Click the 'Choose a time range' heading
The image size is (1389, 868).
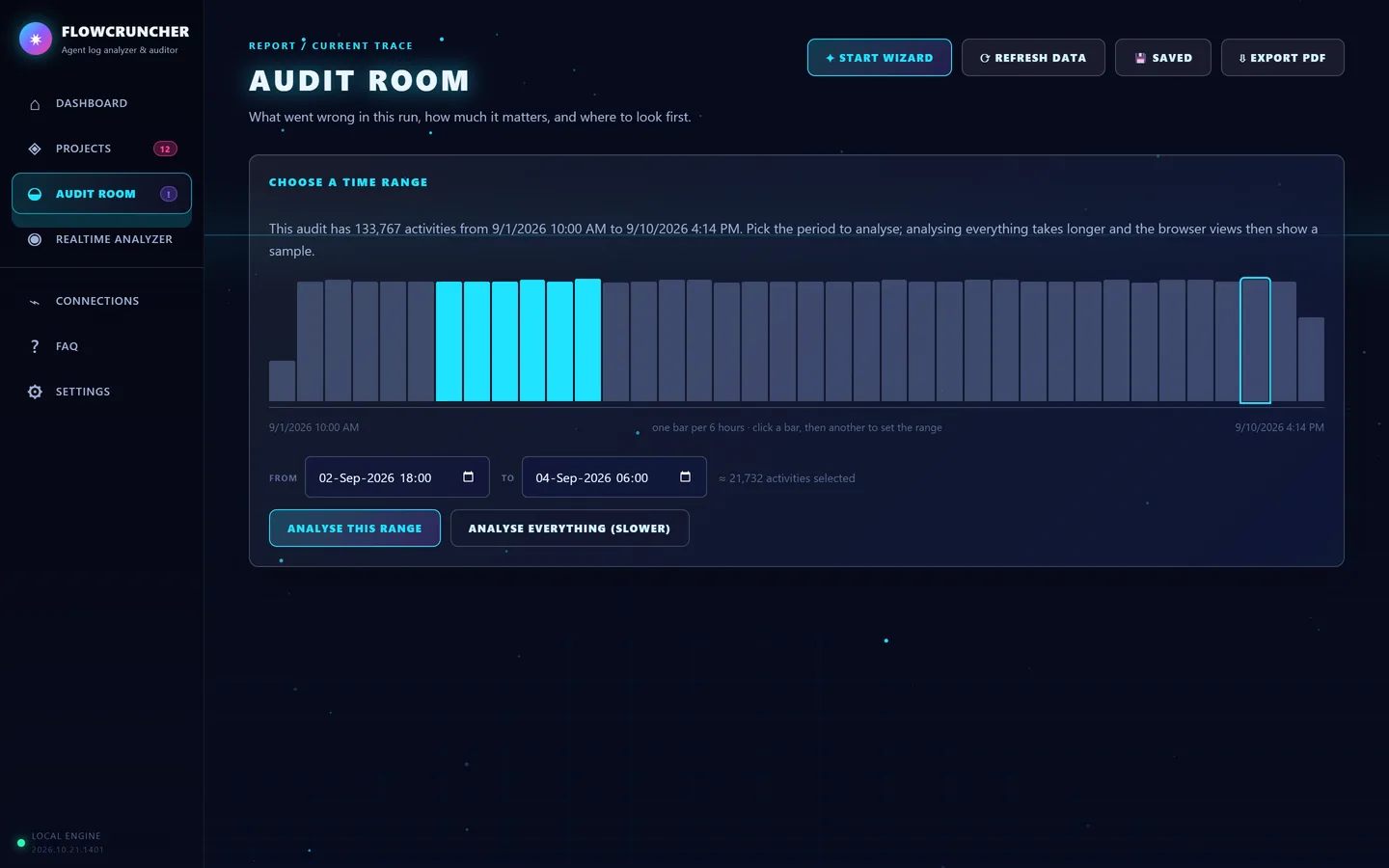click(x=348, y=182)
